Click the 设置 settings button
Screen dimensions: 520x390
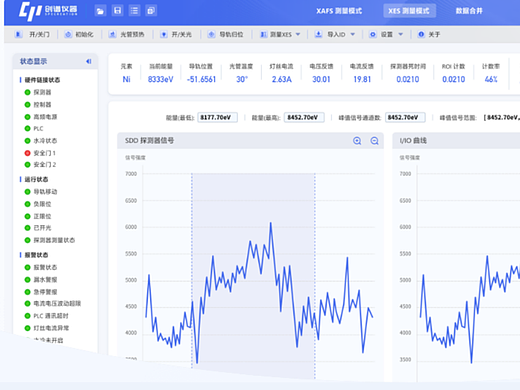tap(381, 34)
